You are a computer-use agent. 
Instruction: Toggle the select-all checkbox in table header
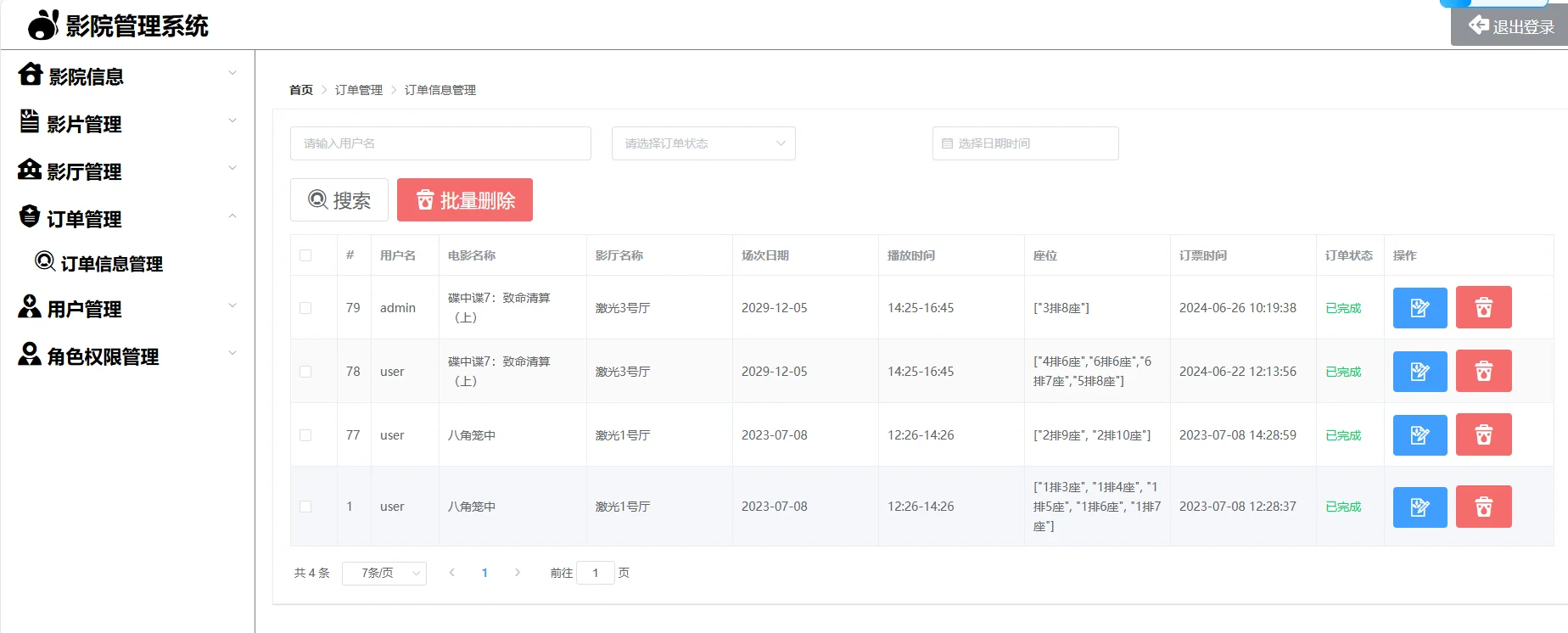[x=305, y=255]
